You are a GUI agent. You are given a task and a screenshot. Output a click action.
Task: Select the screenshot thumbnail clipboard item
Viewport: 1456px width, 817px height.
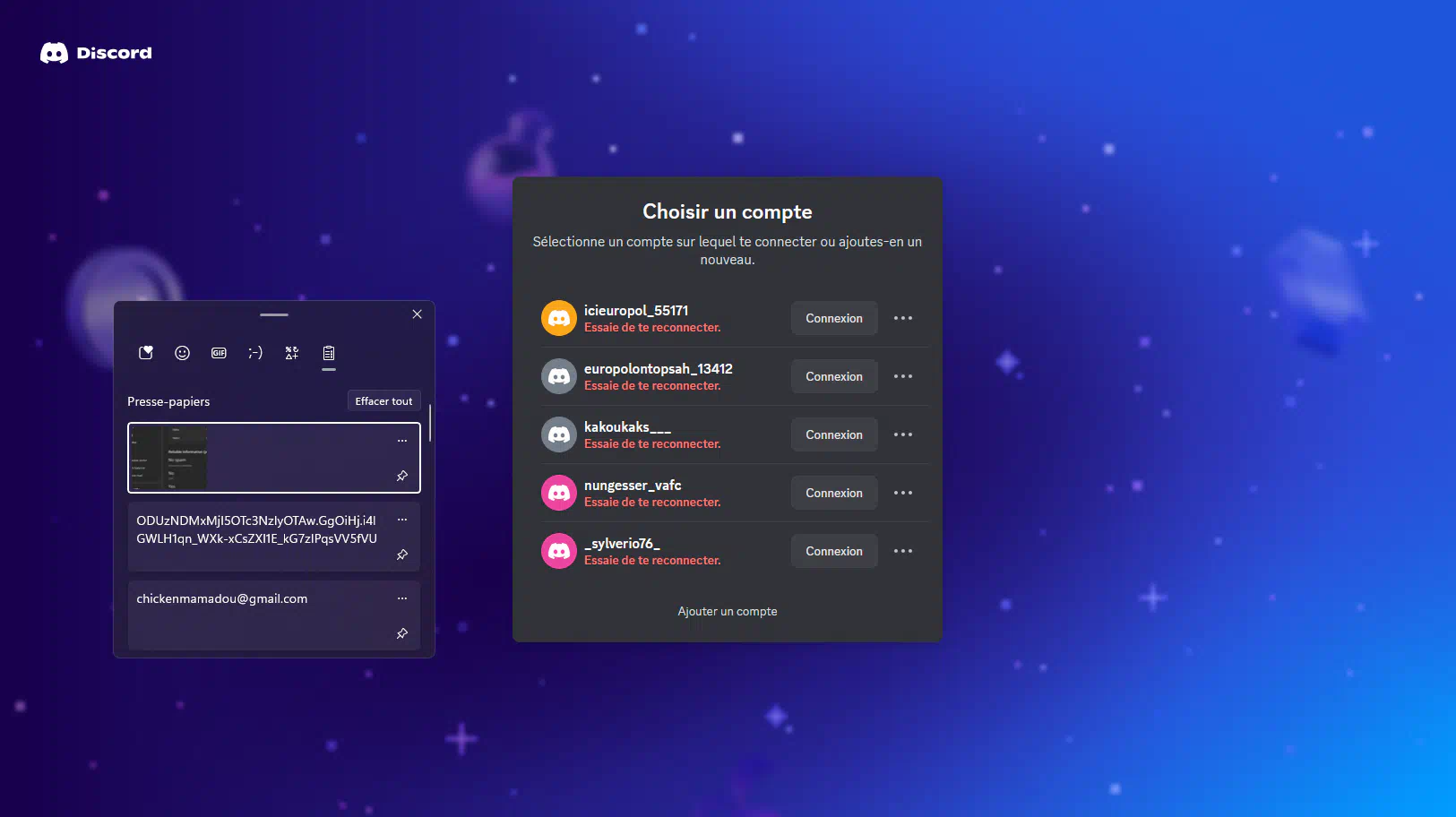pyautogui.click(x=274, y=458)
